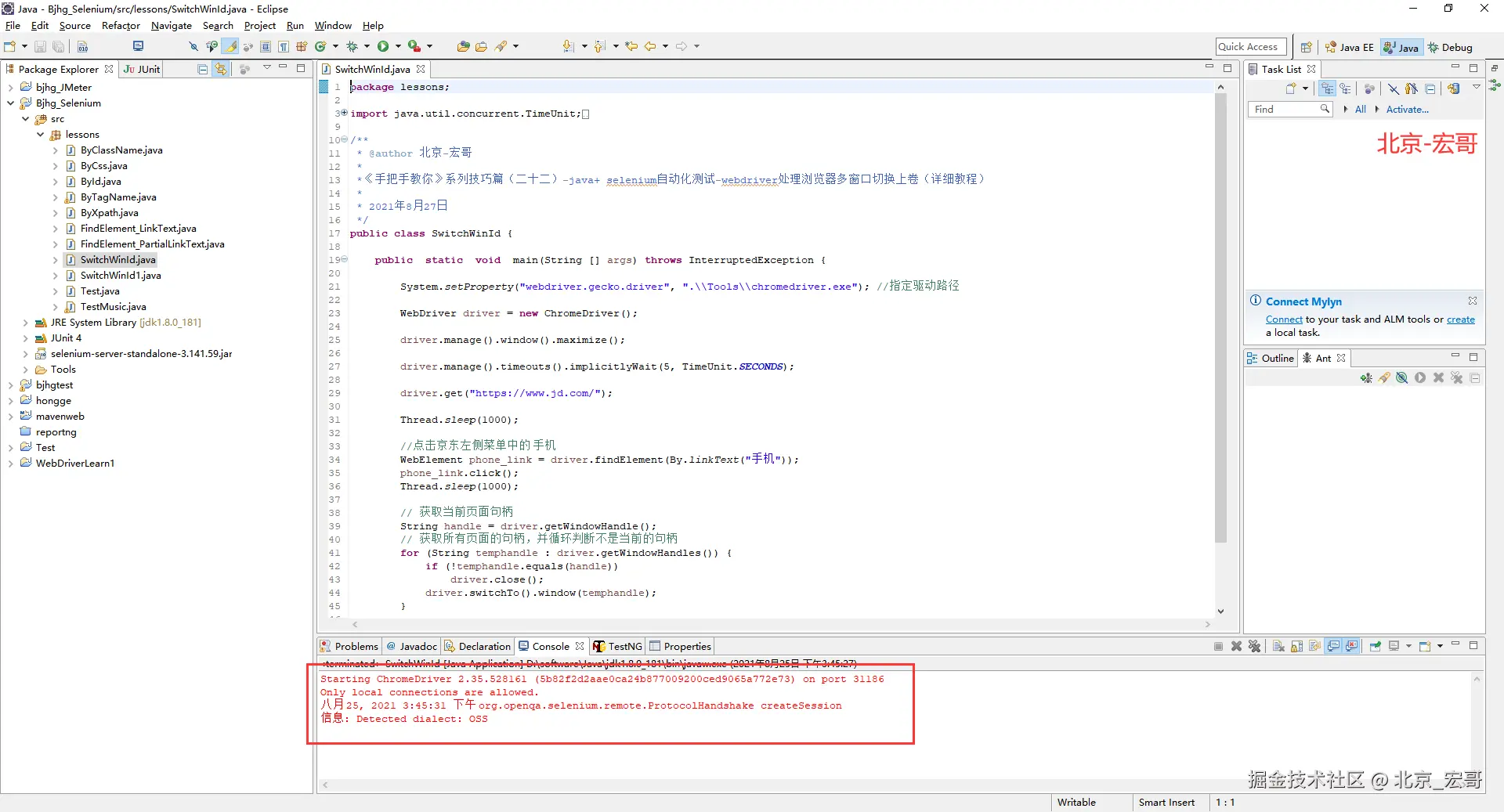Open the Debug configurations dropdown arrow
1504x812 pixels.
367,47
